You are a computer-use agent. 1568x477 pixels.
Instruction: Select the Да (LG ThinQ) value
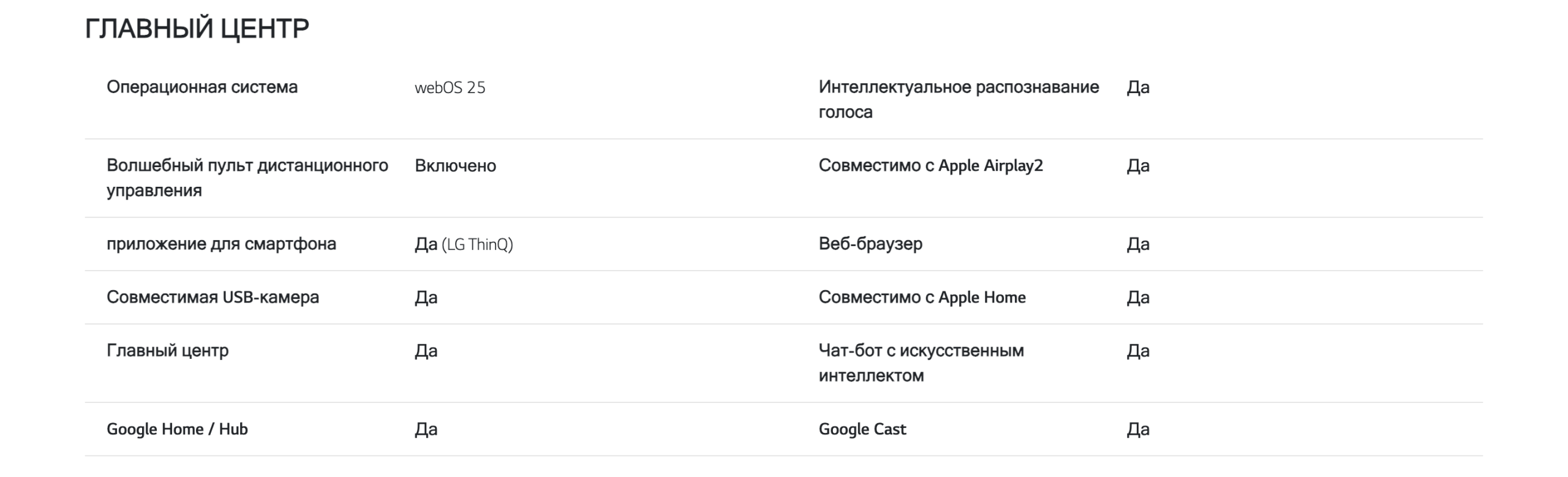click(x=464, y=244)
